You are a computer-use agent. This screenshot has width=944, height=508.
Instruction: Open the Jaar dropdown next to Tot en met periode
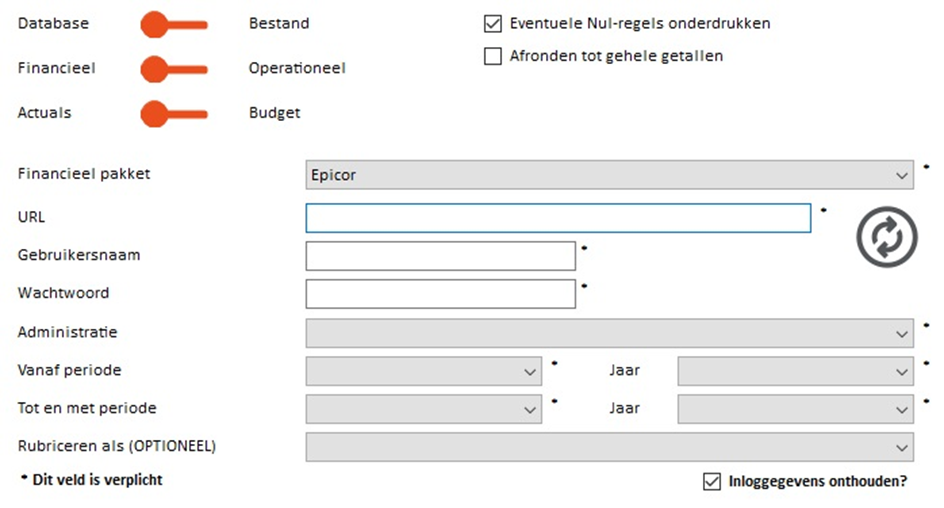795,409
